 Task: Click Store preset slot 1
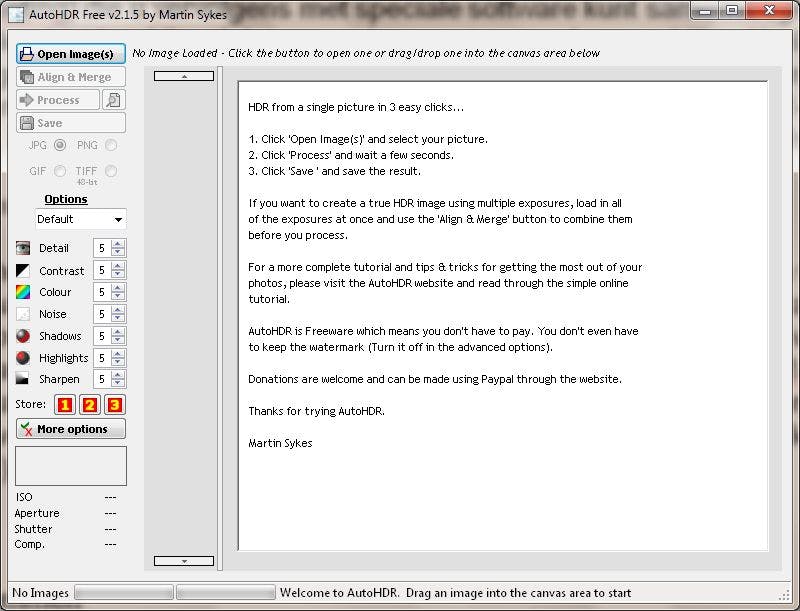click(x=65, y=405)
